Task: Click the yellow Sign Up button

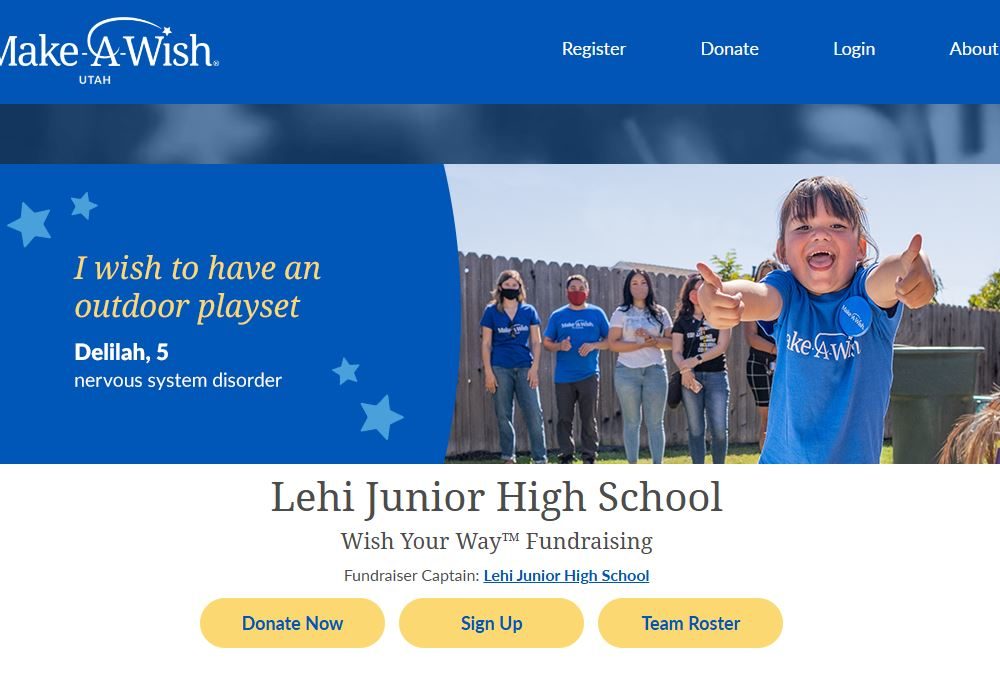Action: pos(491,623)
